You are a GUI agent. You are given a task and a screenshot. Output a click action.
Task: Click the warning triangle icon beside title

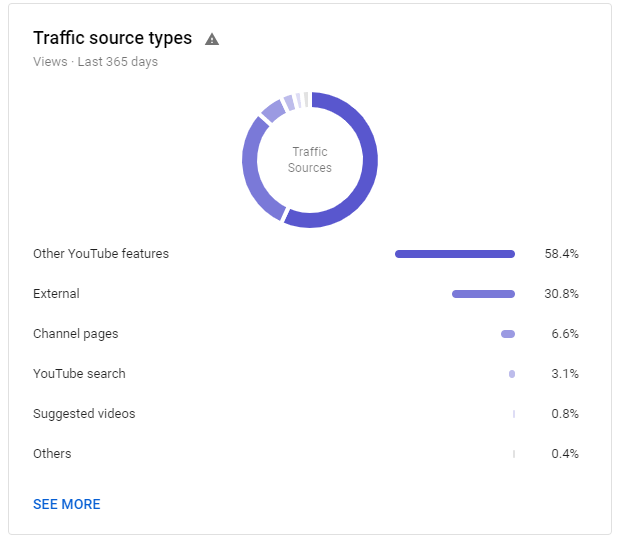(x=212, y=39)
